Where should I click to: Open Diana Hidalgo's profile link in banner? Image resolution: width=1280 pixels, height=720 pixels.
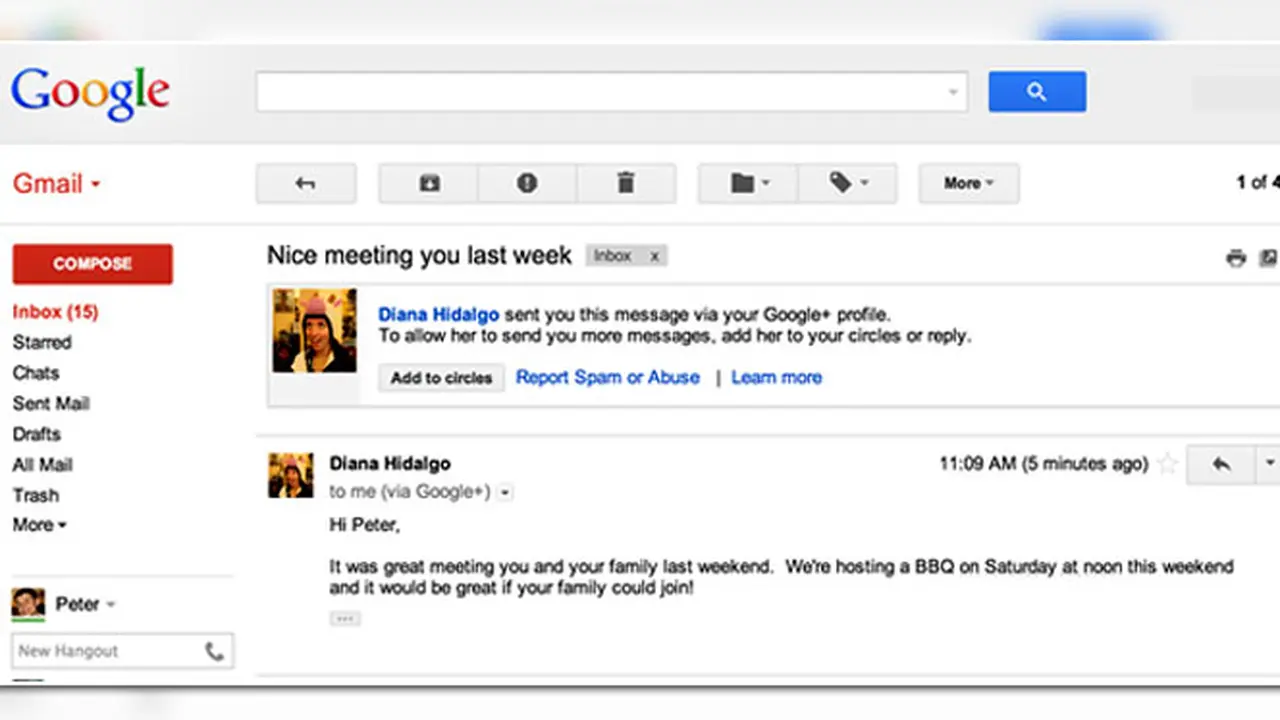[x=438, y=314]
